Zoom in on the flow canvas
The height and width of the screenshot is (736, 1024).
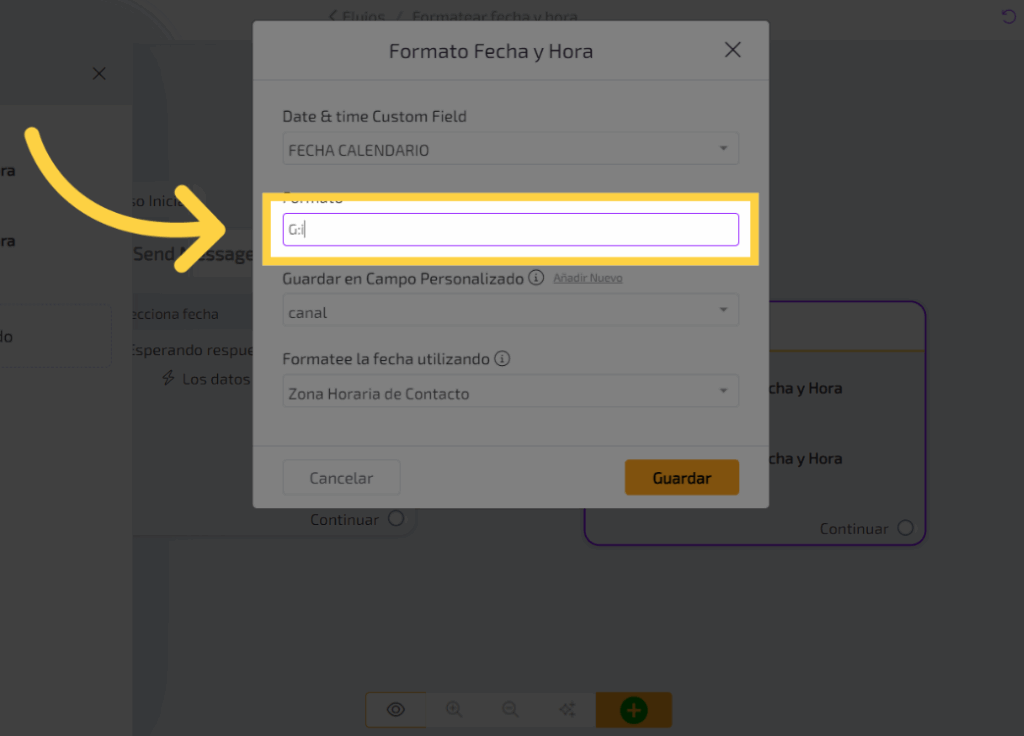tap(454, 710)
